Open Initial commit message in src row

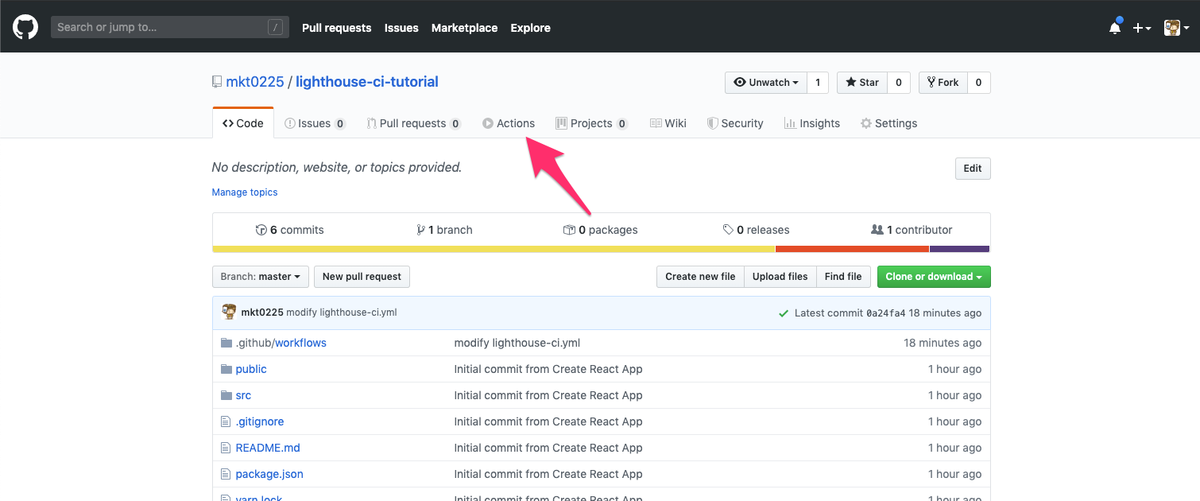click(548, 395)
